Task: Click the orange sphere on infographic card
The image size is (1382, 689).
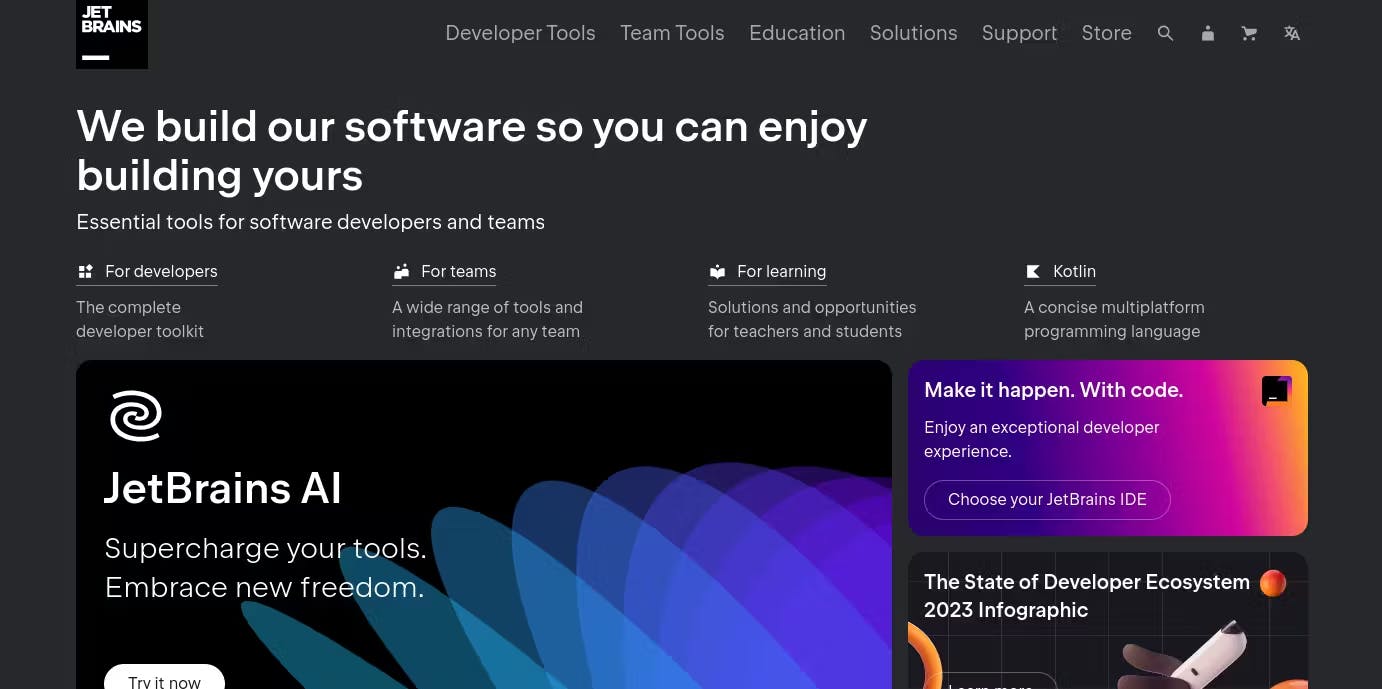Action: 1273,582
